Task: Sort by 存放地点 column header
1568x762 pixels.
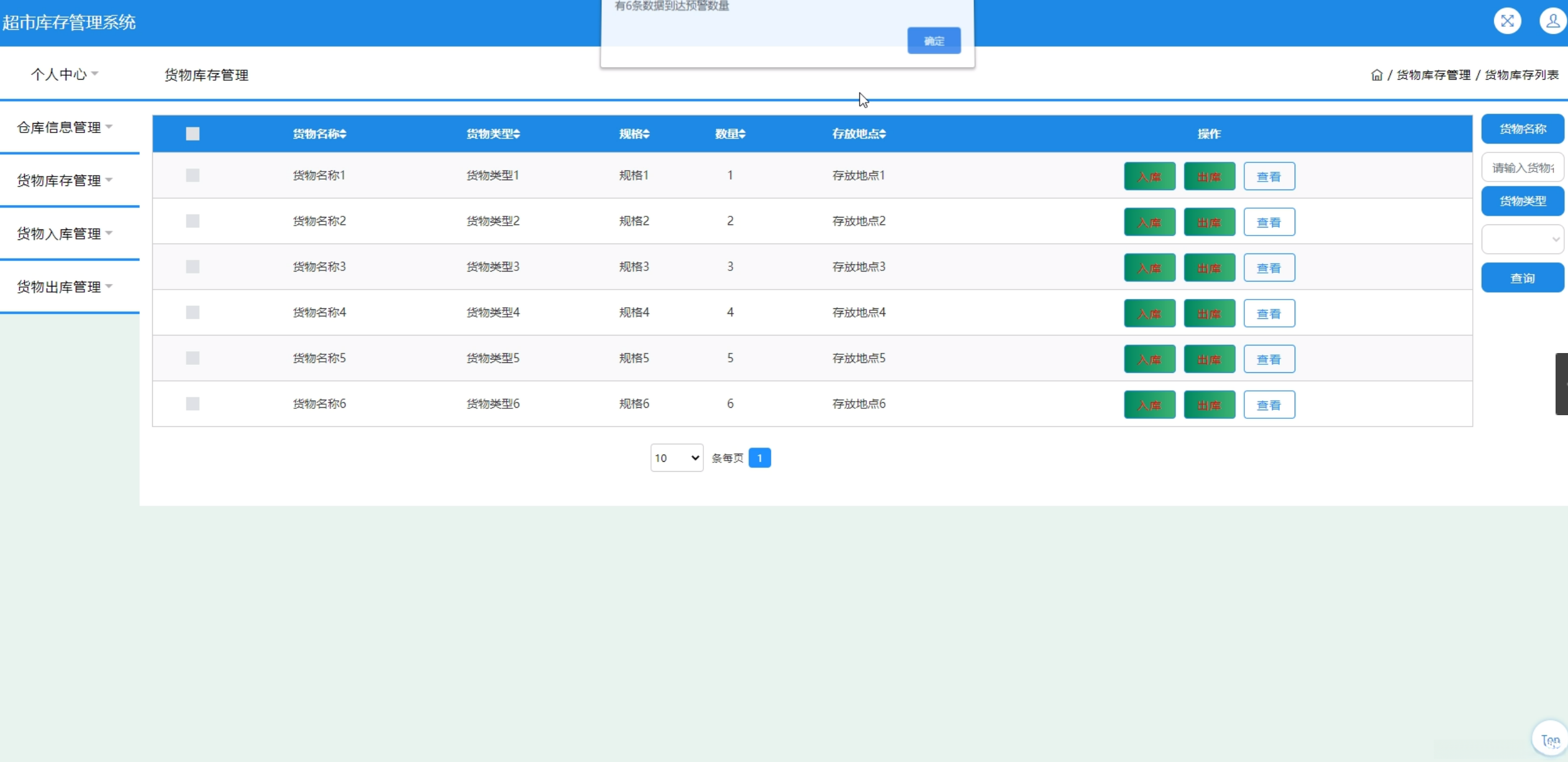Action: coord(882,134)
